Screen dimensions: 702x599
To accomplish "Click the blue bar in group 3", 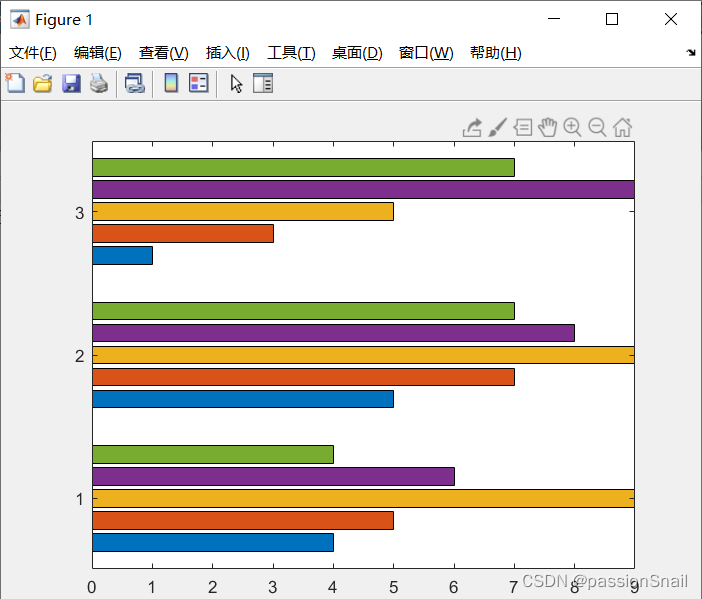I will (123, 255).
